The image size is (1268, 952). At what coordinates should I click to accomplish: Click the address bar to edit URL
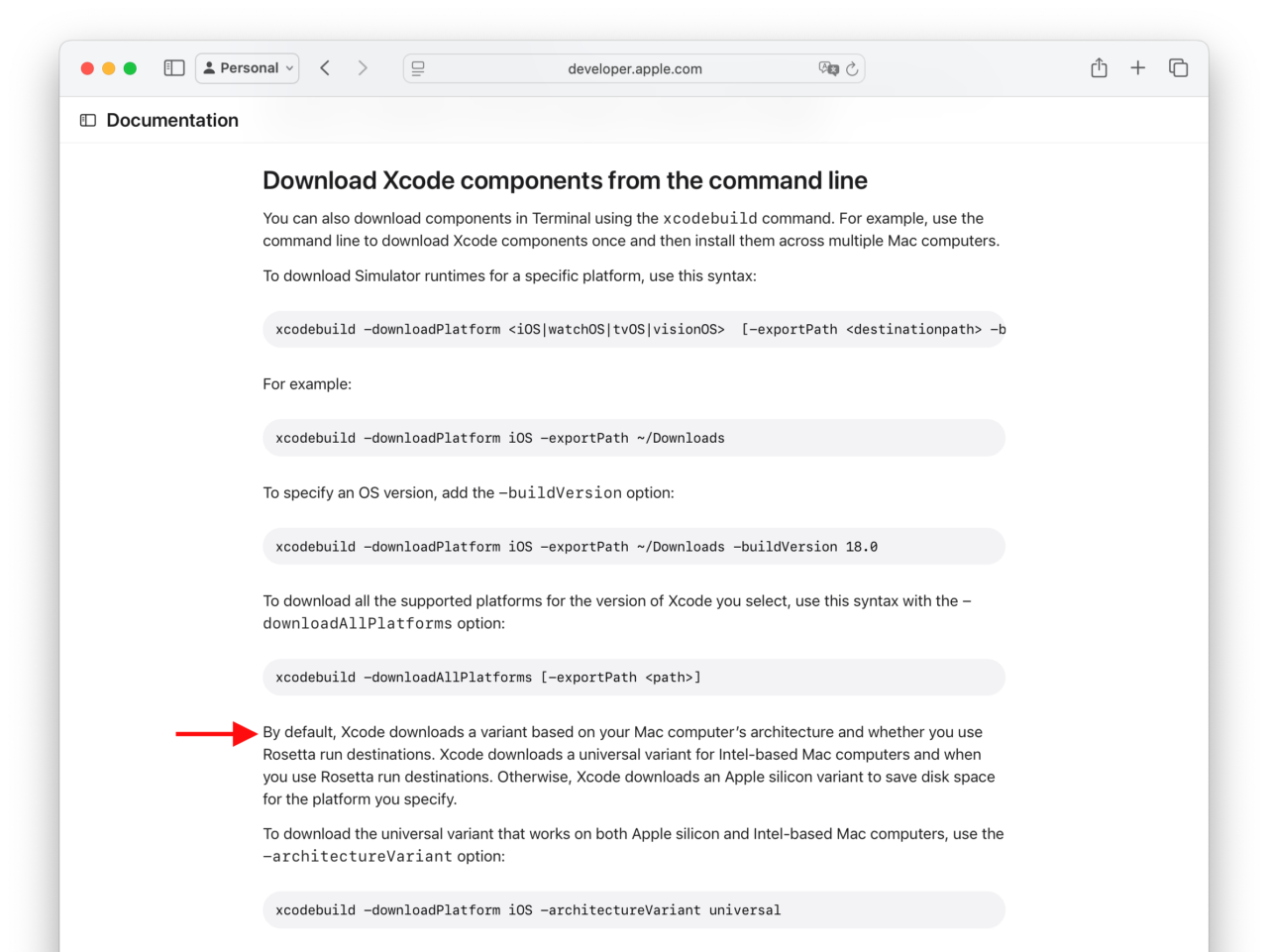[634, 68]
